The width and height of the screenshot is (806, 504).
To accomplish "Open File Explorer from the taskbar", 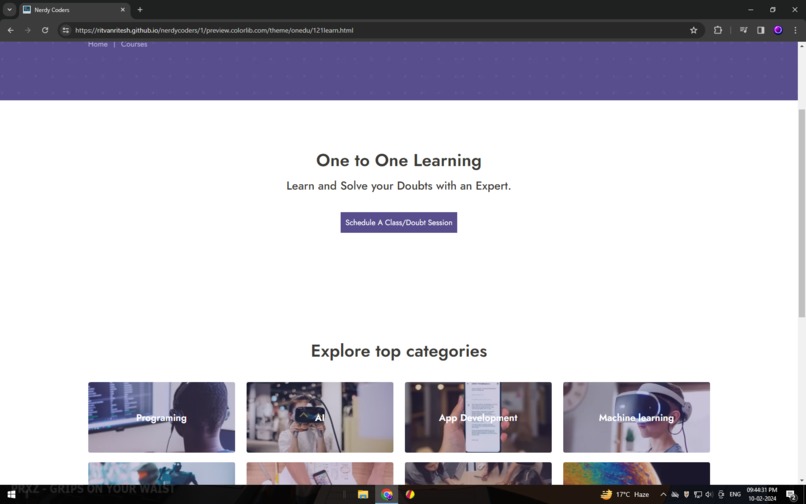I will tap(363, 495).
